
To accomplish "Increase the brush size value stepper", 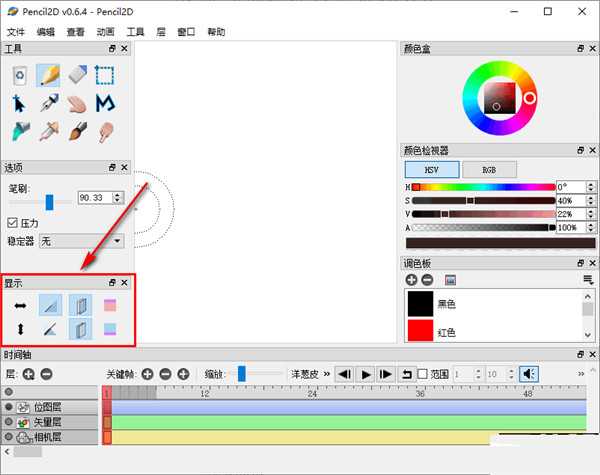I will (x=118, y=194).
